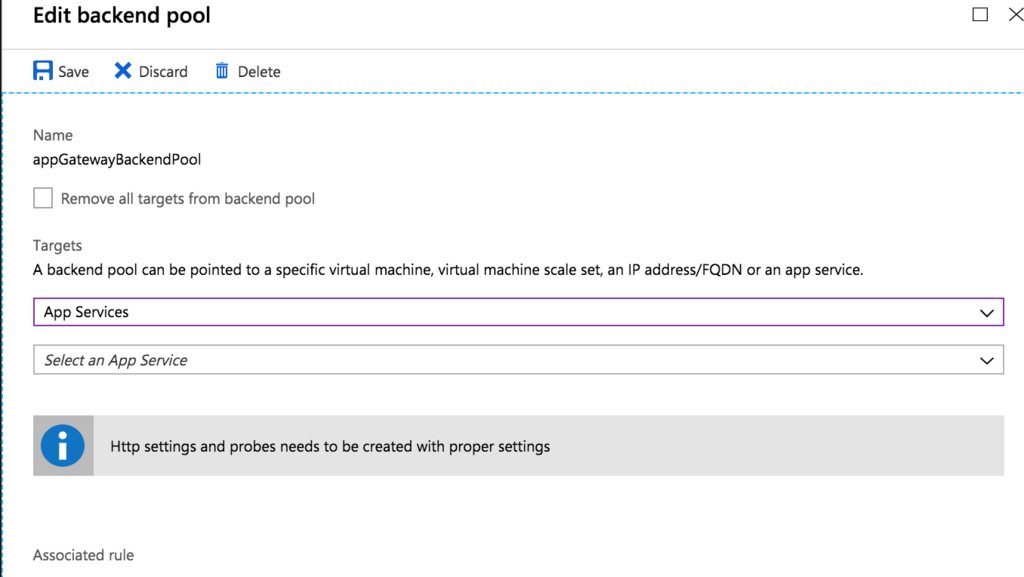Click the Http settings and probes info message
Screen dimensions: 1024x577
pyautogui.click(x=330, y=446)
